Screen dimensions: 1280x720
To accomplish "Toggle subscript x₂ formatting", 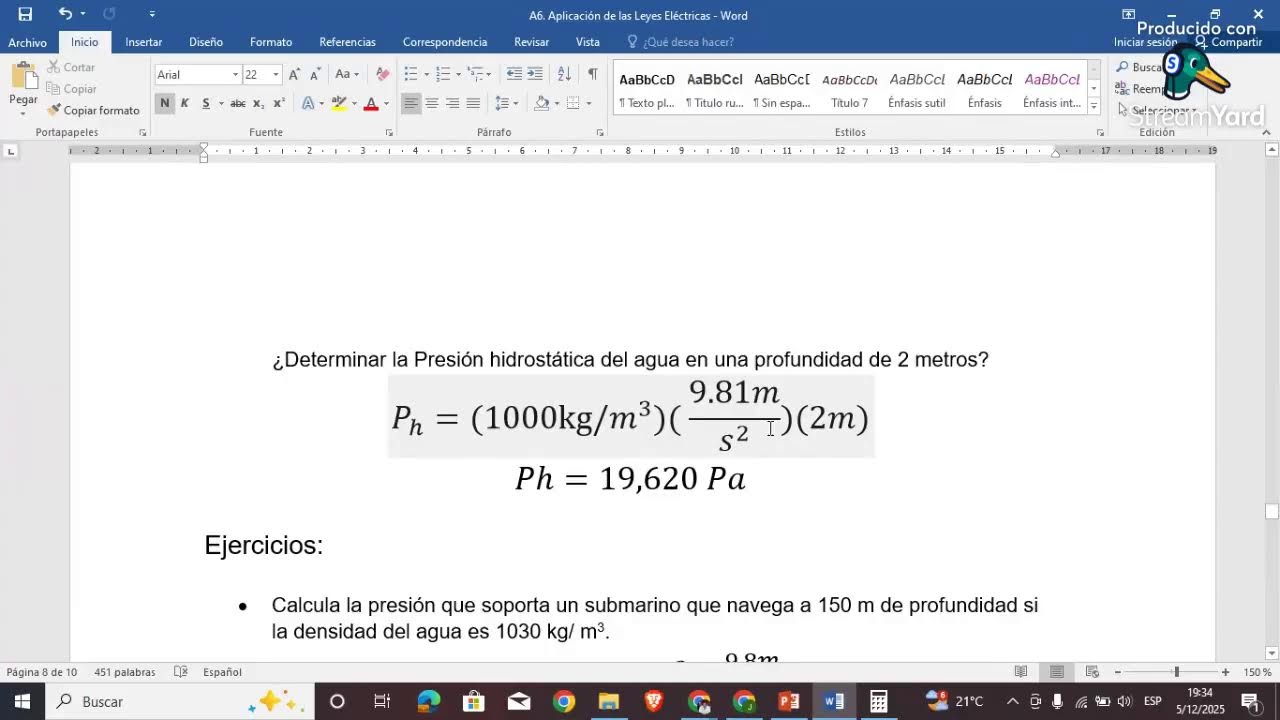I will coord(258,103).
